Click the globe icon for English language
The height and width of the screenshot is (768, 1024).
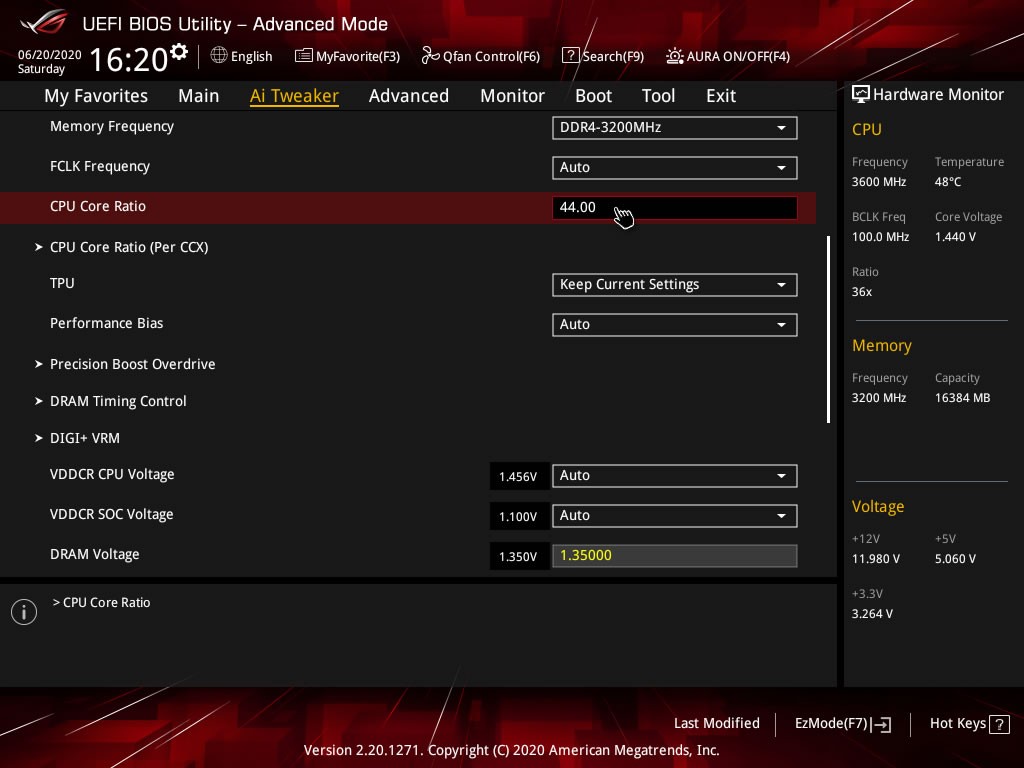click(219, 56)
